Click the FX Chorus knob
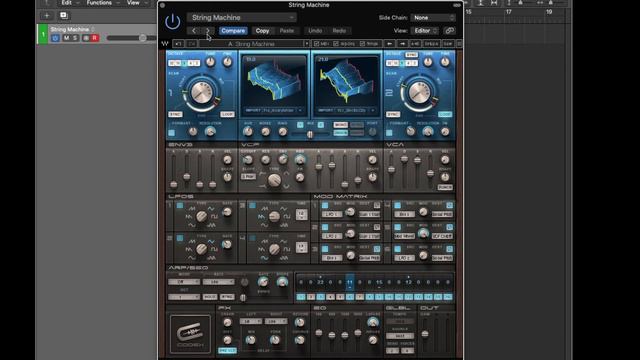Image resolution: width=640 pixels, height=360 pixels. [300, 340]
